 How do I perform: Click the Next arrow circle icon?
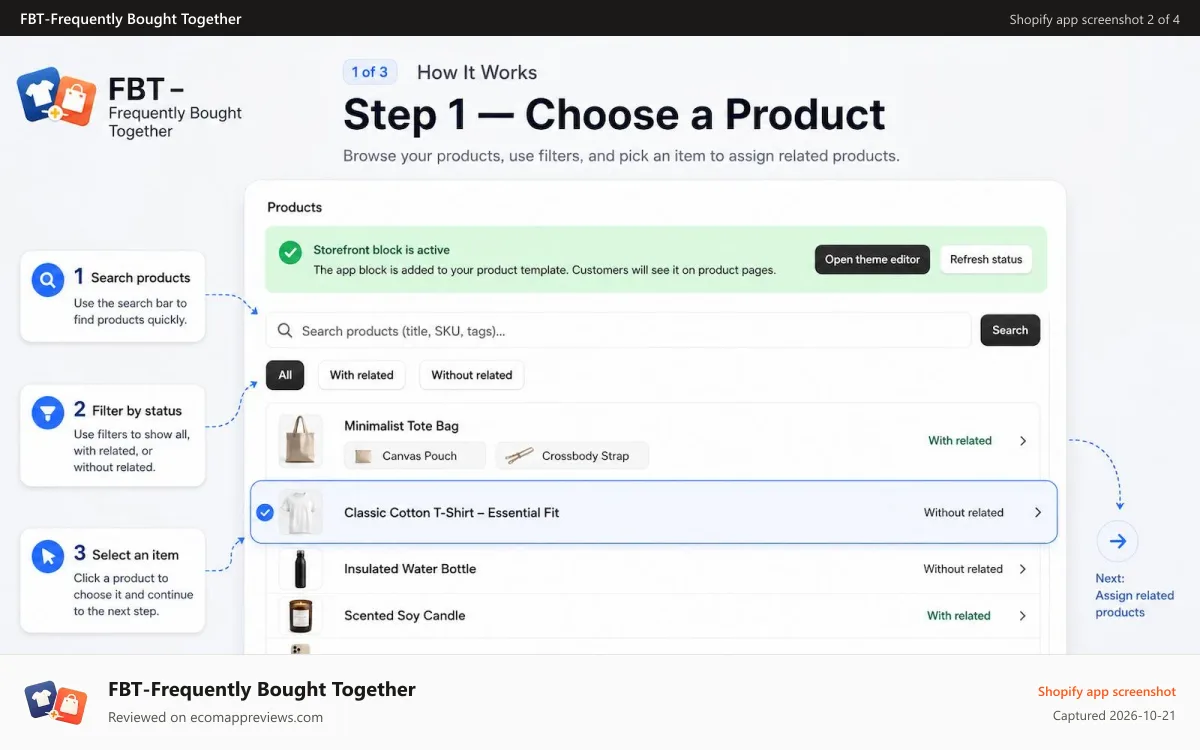click(1117, 542)
